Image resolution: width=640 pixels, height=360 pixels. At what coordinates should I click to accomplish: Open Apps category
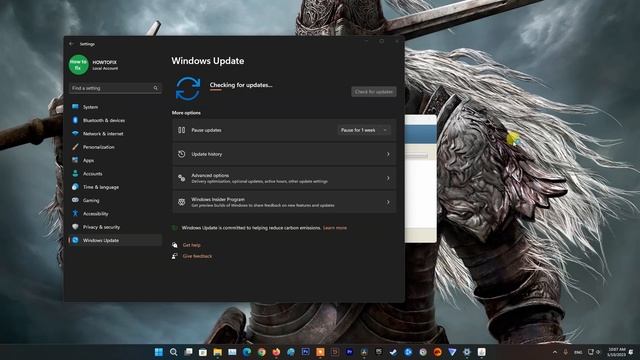[x=115, y=160]
